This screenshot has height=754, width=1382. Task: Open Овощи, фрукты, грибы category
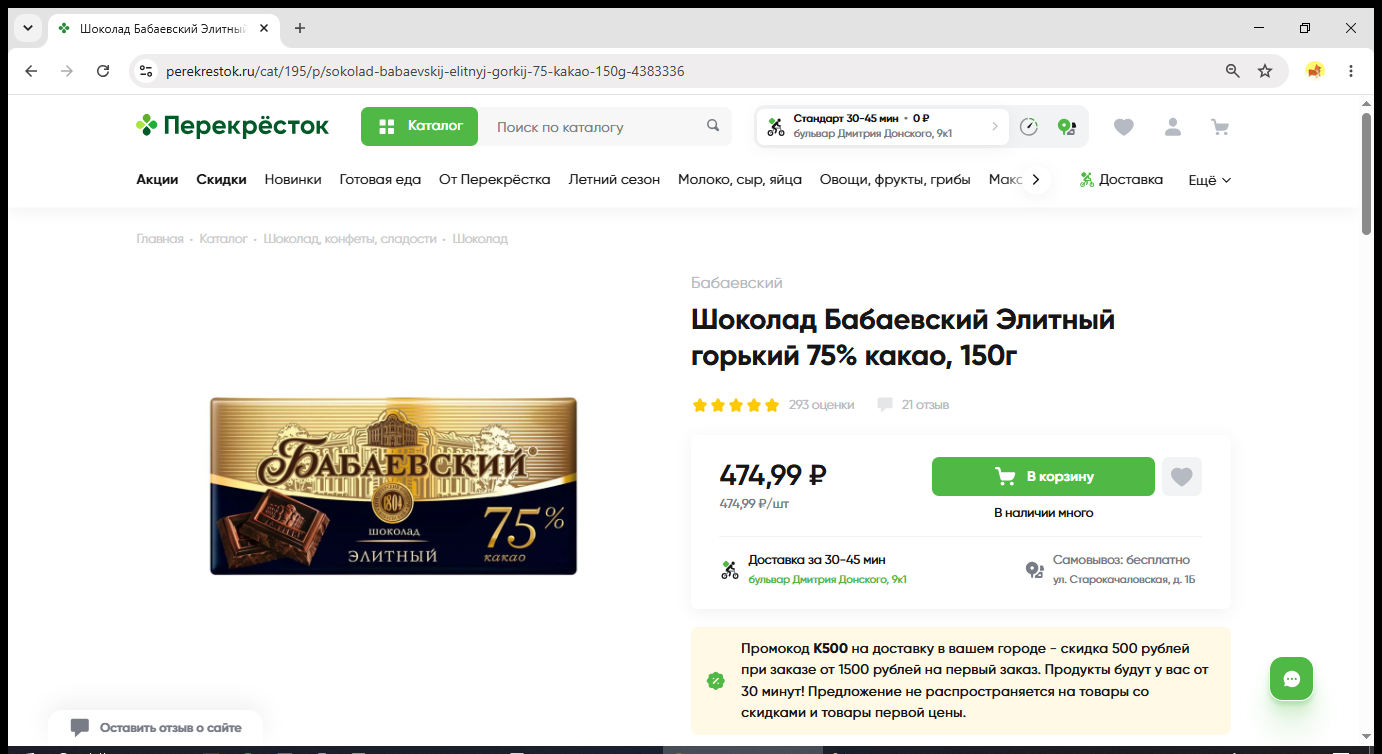pos(895,180)
